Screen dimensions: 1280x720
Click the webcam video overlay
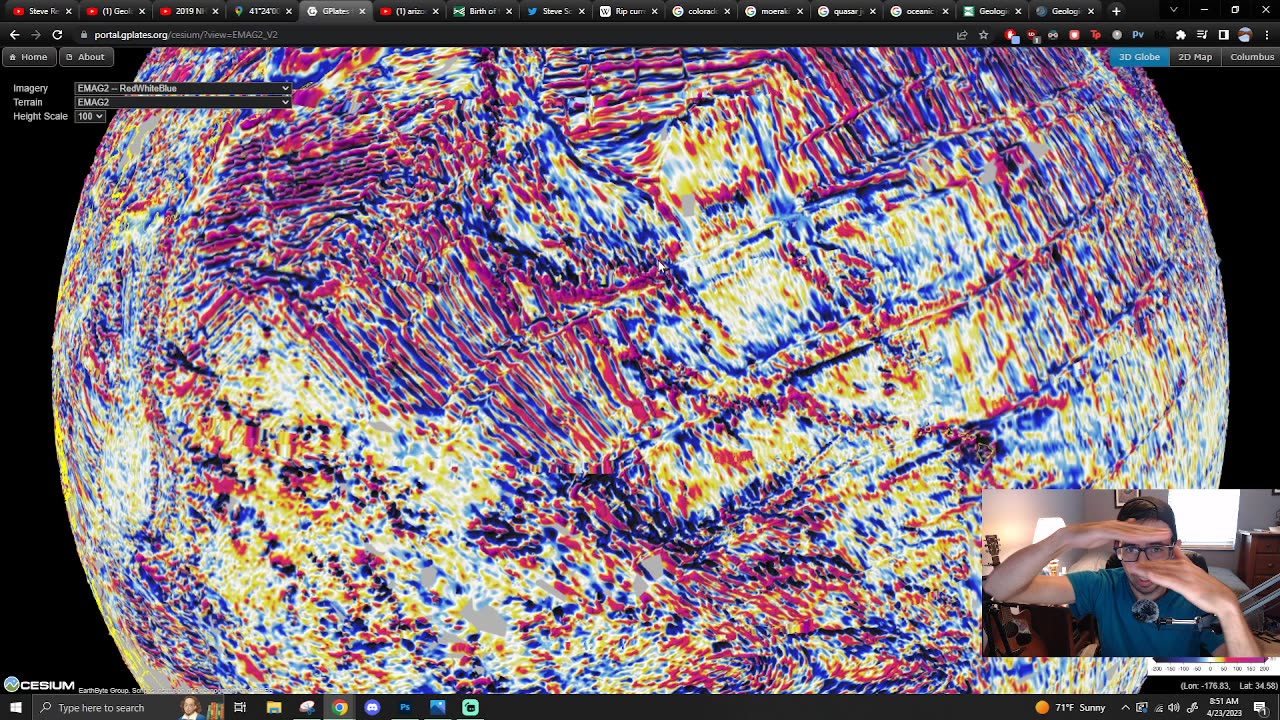click(1130, 573)
